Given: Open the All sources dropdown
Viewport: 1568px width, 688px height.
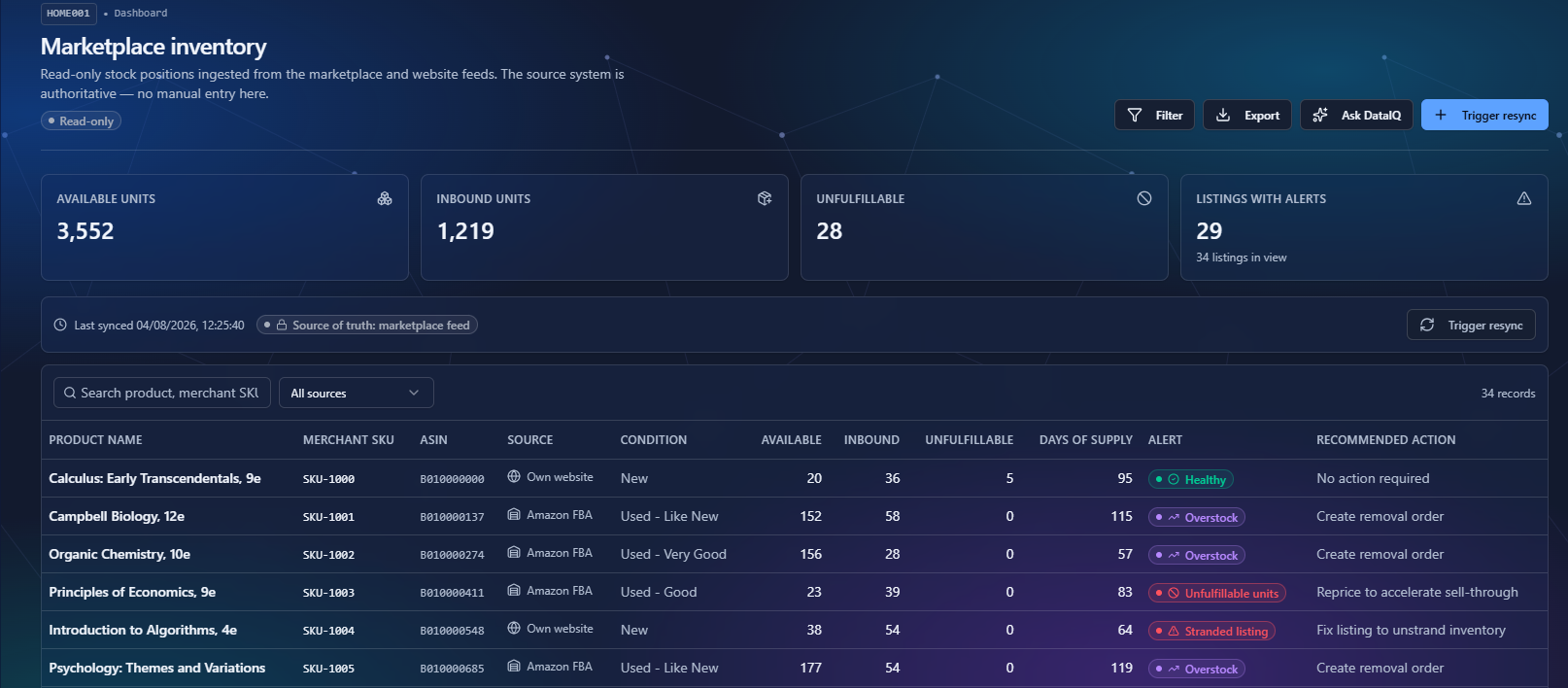Looking at the screenshot, I should [x=356, y=393].
